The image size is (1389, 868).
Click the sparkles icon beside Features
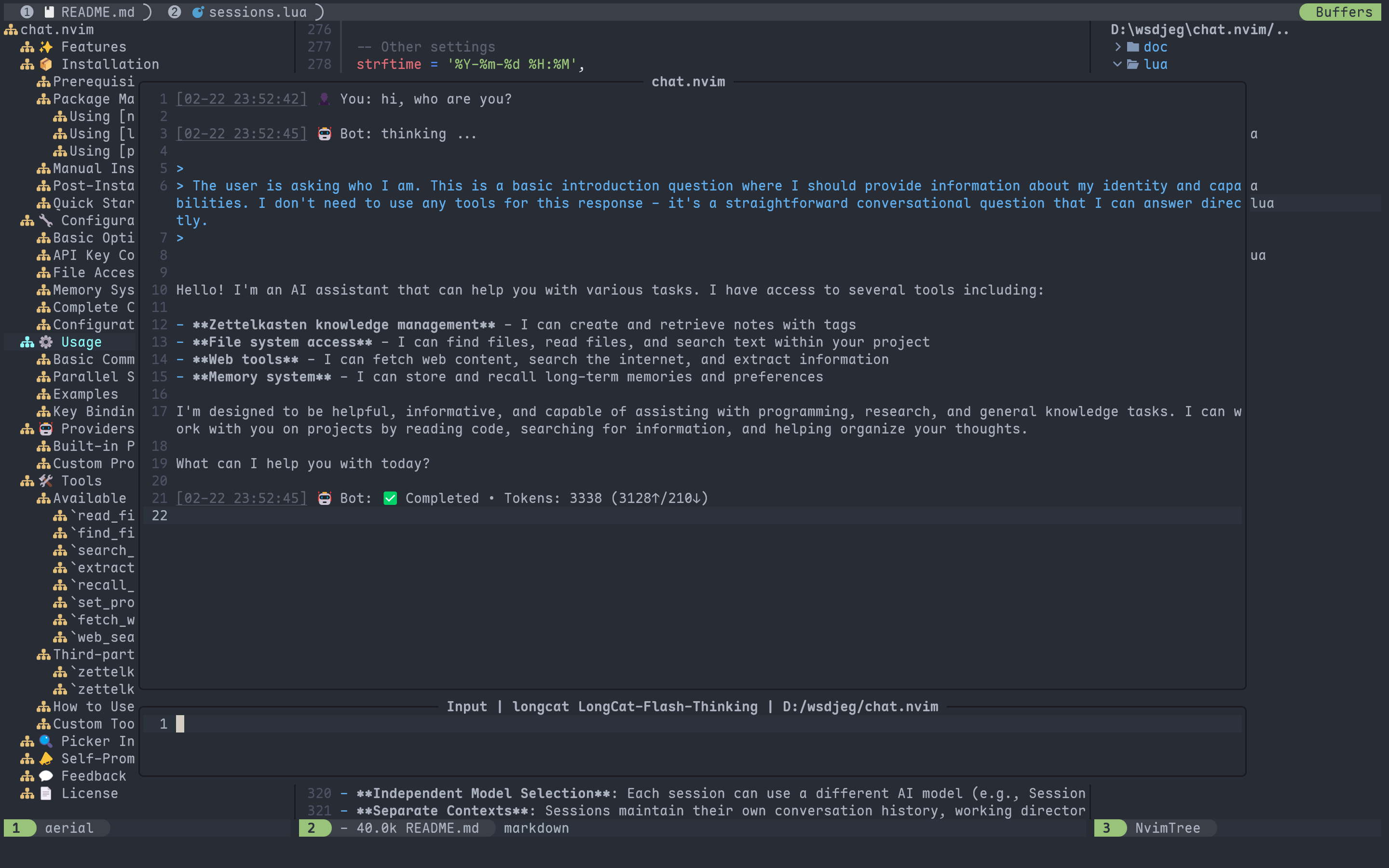pyautogui.click(x=46, y=47)
